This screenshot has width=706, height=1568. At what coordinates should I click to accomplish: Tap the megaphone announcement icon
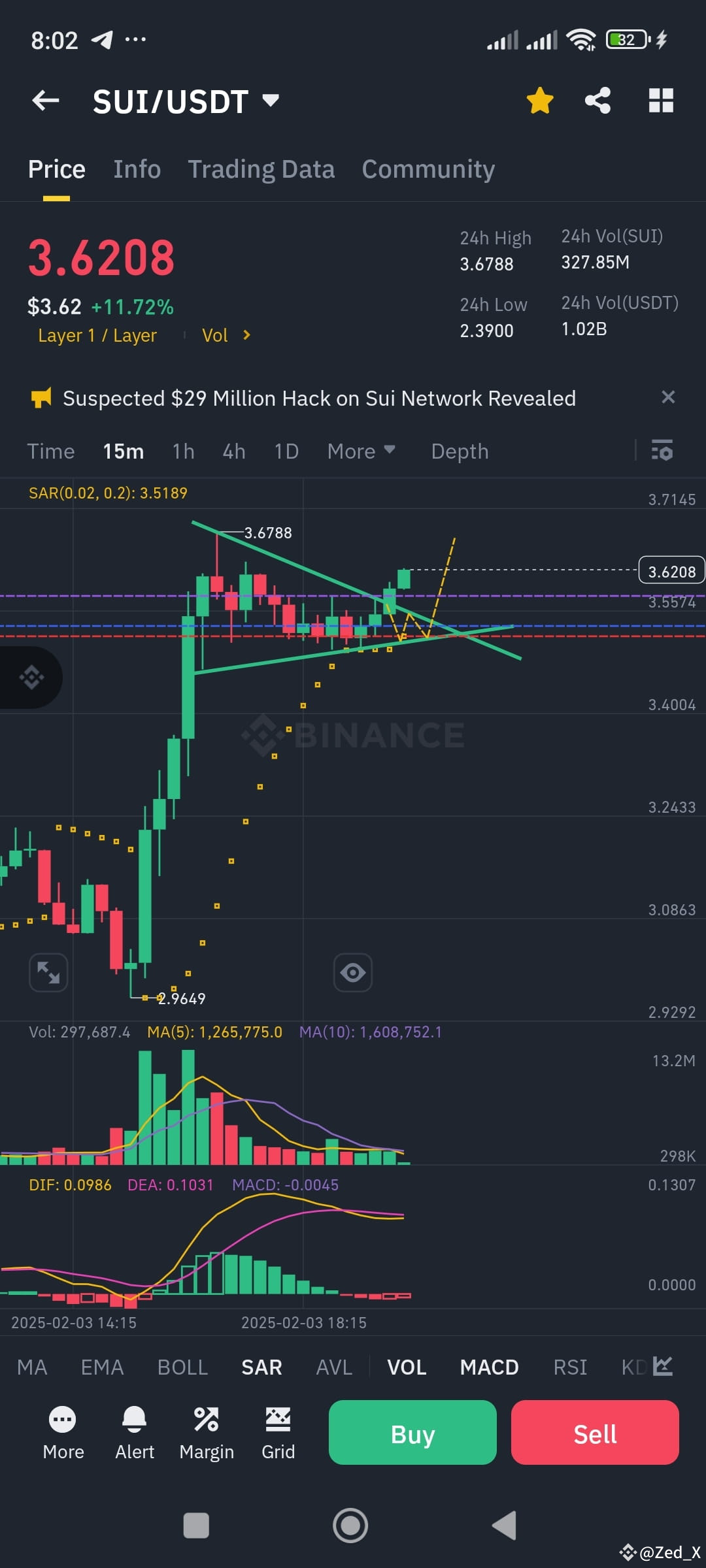click(x=41, y=398)
